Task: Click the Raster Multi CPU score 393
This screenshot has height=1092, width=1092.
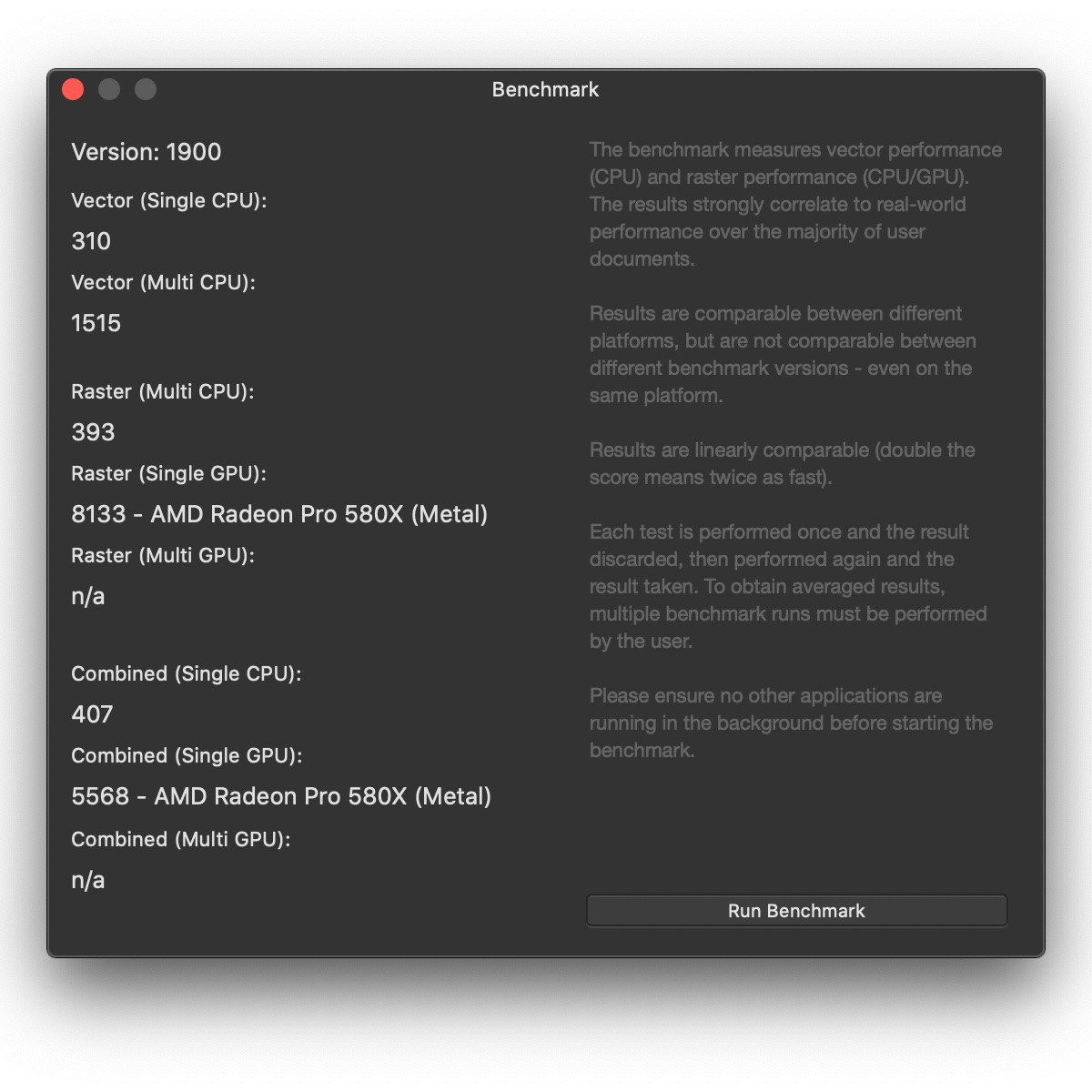Action: 94,432
